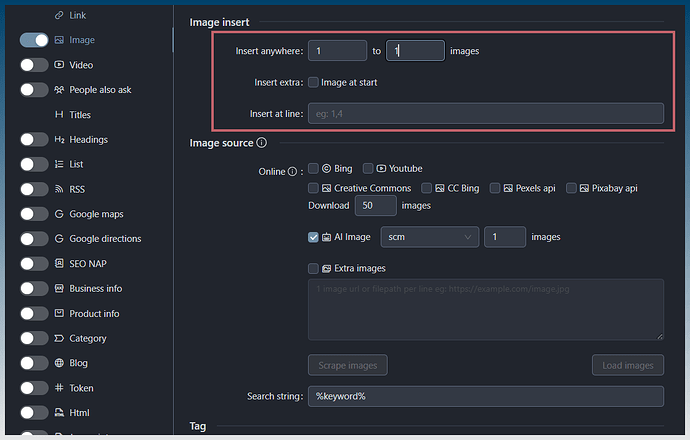Click the Scrape images button
The width and height of the screenshot is (690, 440).
[x=348, y=365]
